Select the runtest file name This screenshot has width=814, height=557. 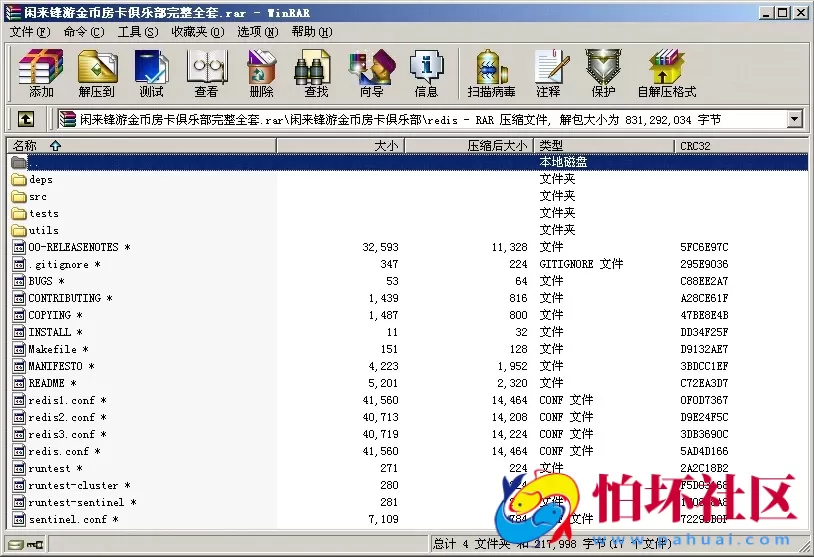(49, 468)
